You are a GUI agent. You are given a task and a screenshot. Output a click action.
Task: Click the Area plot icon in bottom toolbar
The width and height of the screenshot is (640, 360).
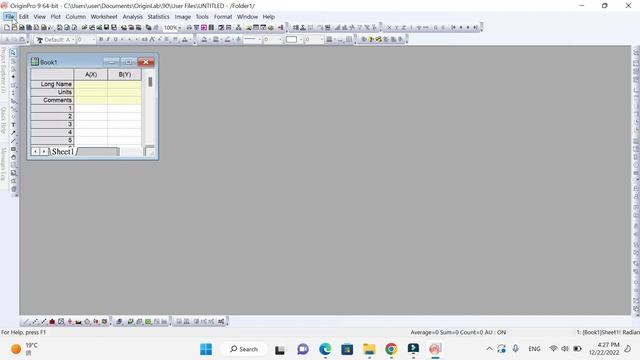click(79, 322)
